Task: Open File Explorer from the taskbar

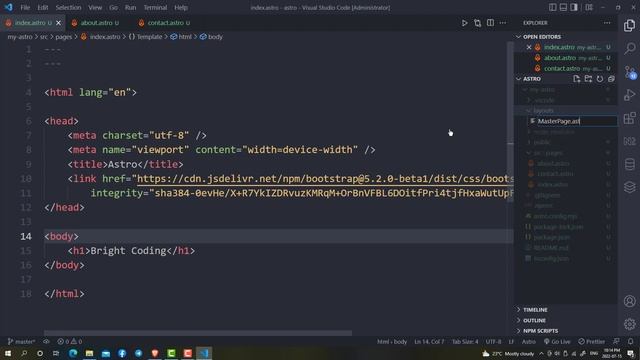Action: coord(89,353)
